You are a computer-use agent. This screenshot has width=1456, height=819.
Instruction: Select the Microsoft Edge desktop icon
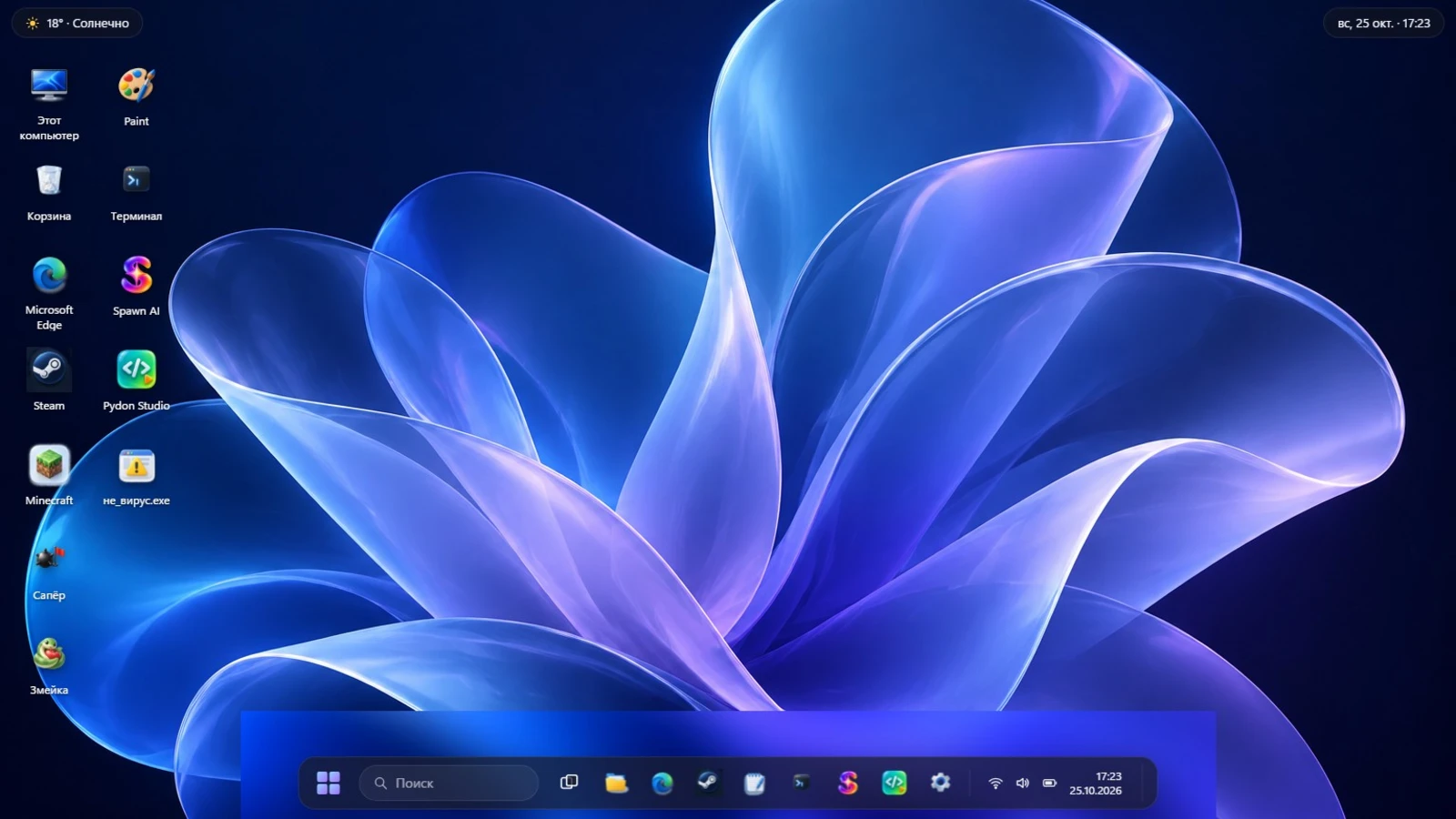(49, 293)
